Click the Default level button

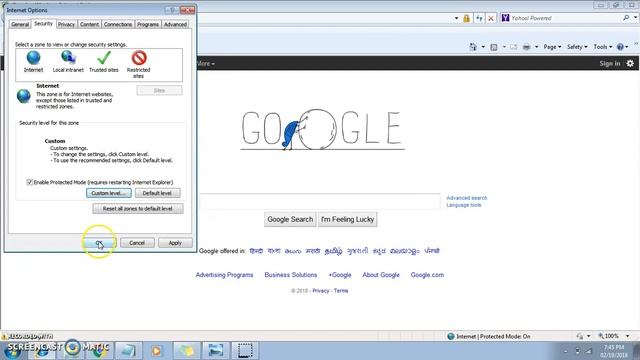pos(157,193)
